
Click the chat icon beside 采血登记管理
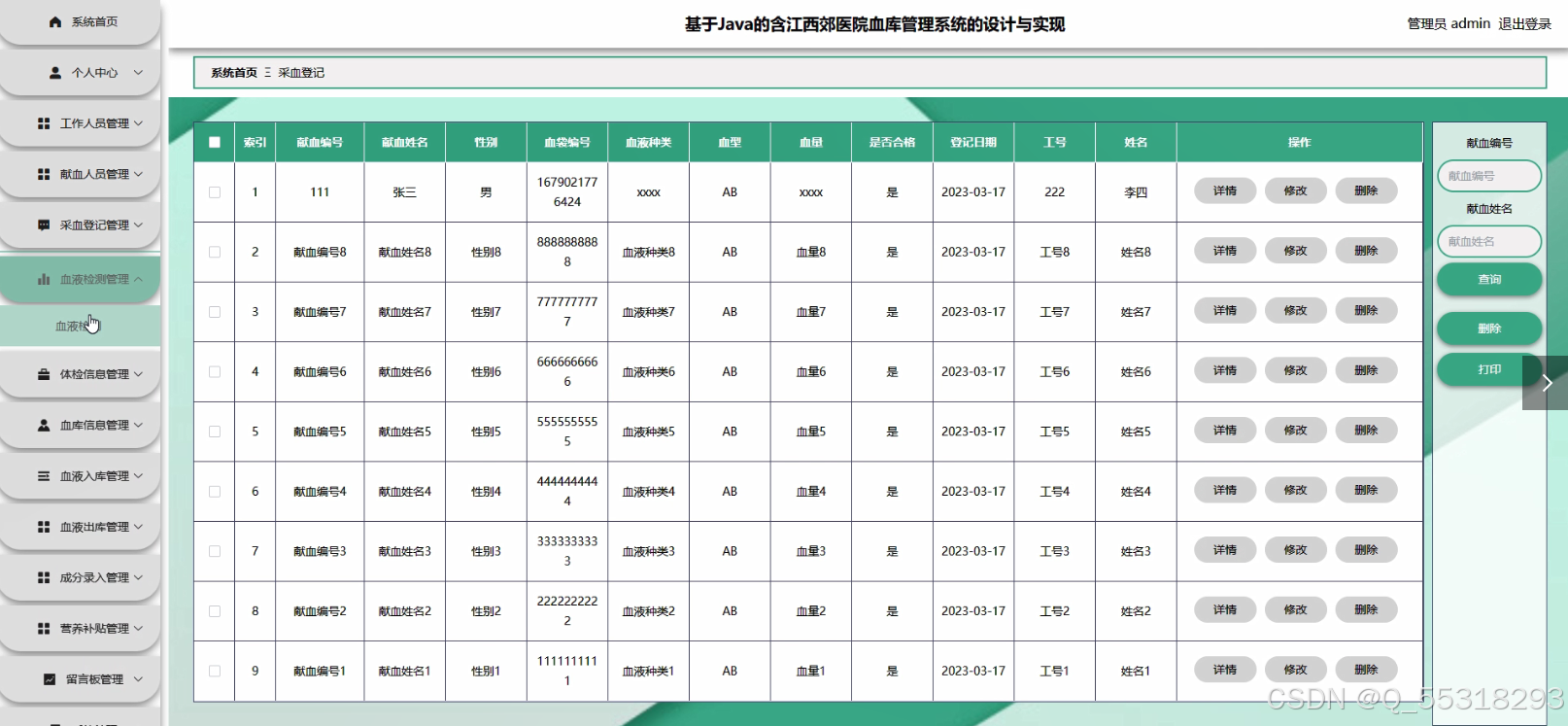click(44, 225)
